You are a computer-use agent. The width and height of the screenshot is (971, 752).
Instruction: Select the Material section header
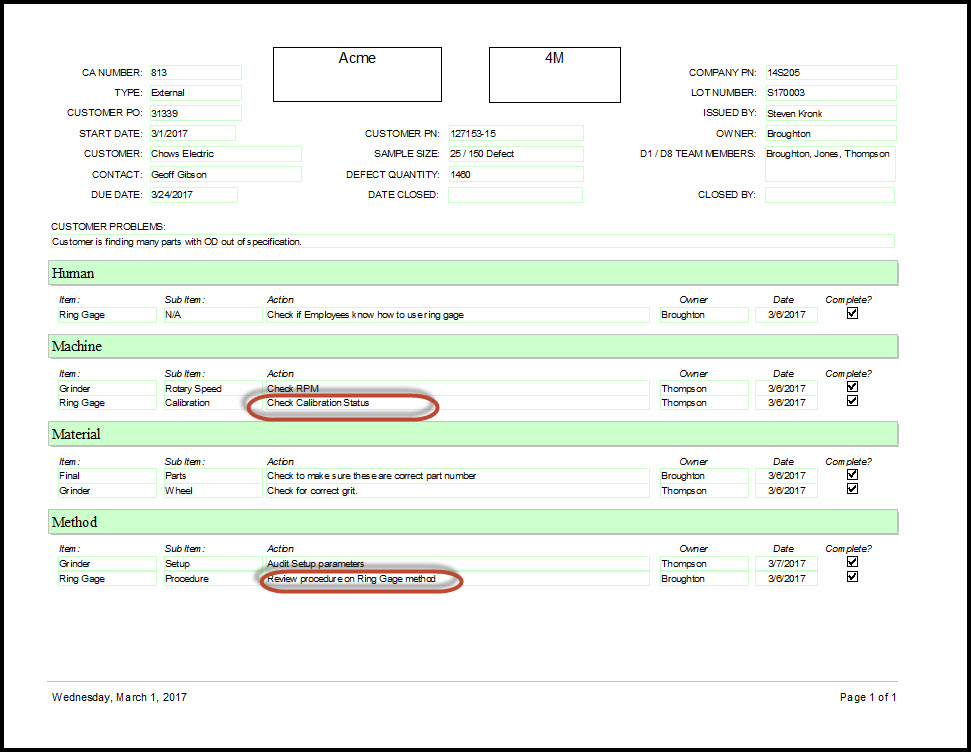[473, 434]
